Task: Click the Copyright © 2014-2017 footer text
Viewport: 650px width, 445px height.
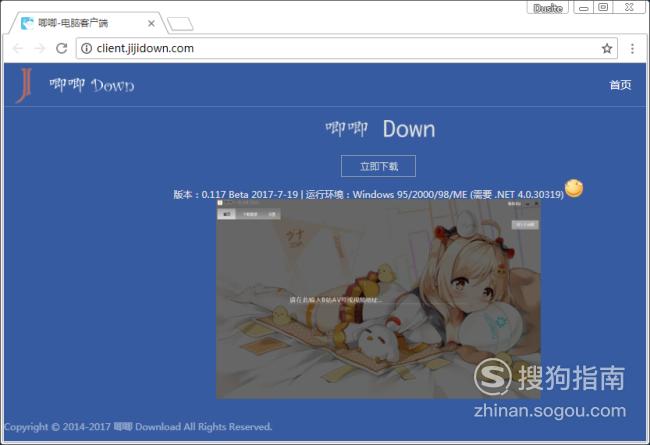Action: point(138,427)
